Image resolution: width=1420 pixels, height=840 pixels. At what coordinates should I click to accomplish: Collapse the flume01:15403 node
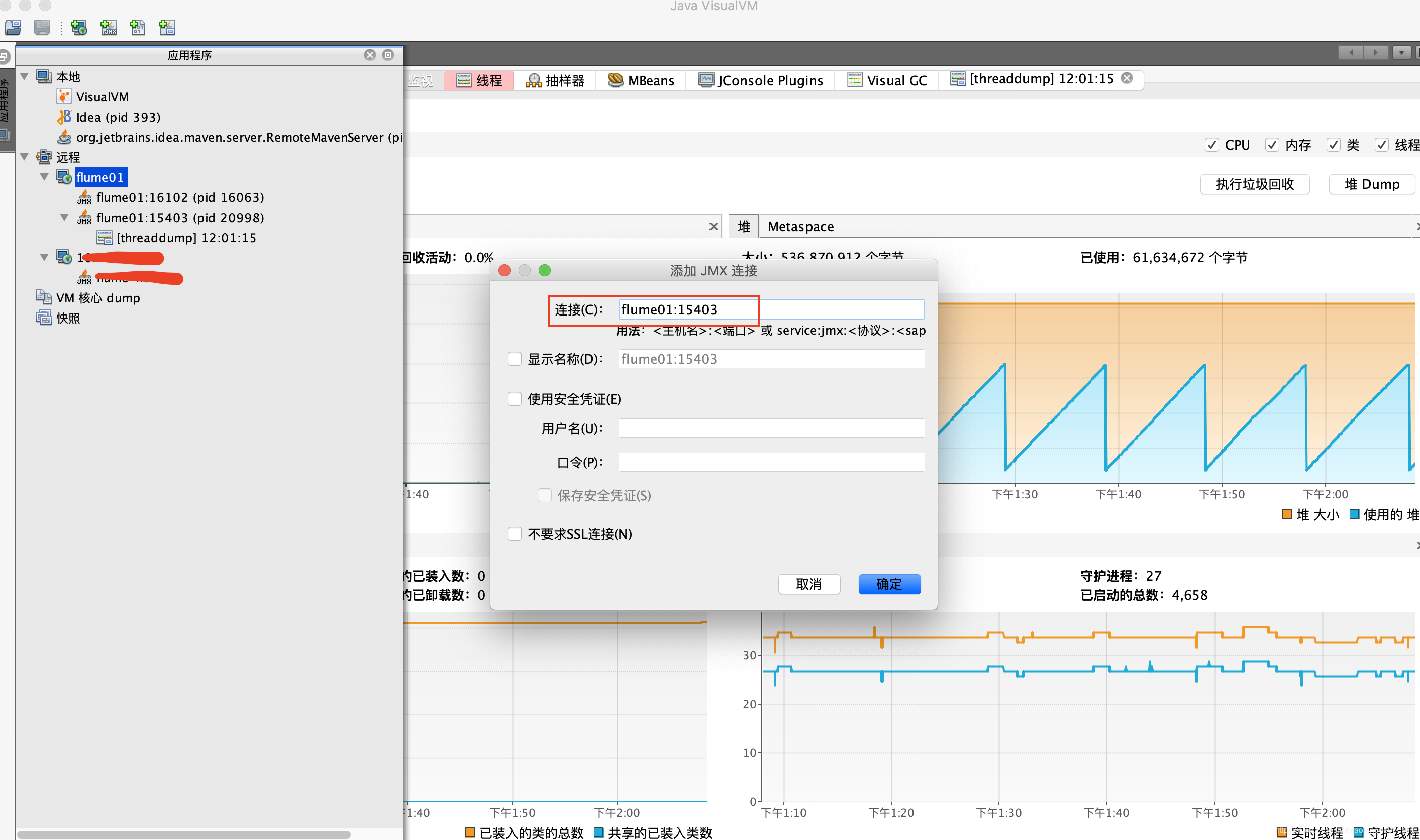(64, 217)
